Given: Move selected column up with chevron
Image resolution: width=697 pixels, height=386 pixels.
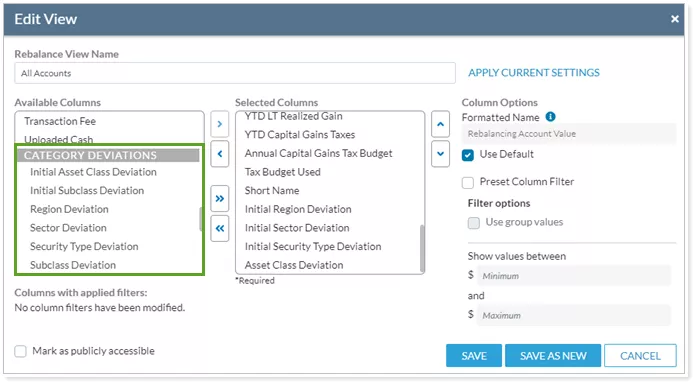Looking at the screenshot, I should point(440,124).
